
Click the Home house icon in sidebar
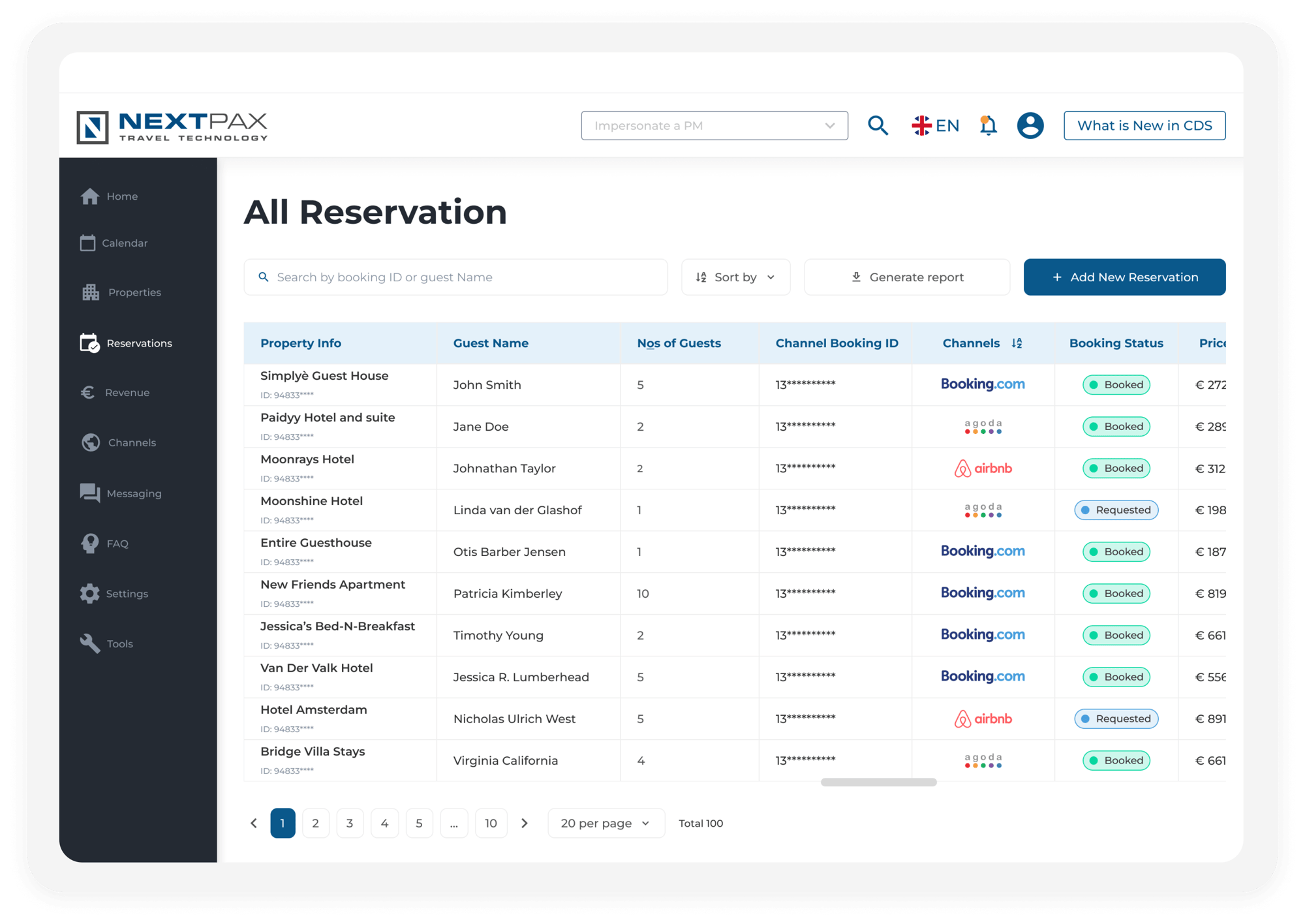pos(90,196)
